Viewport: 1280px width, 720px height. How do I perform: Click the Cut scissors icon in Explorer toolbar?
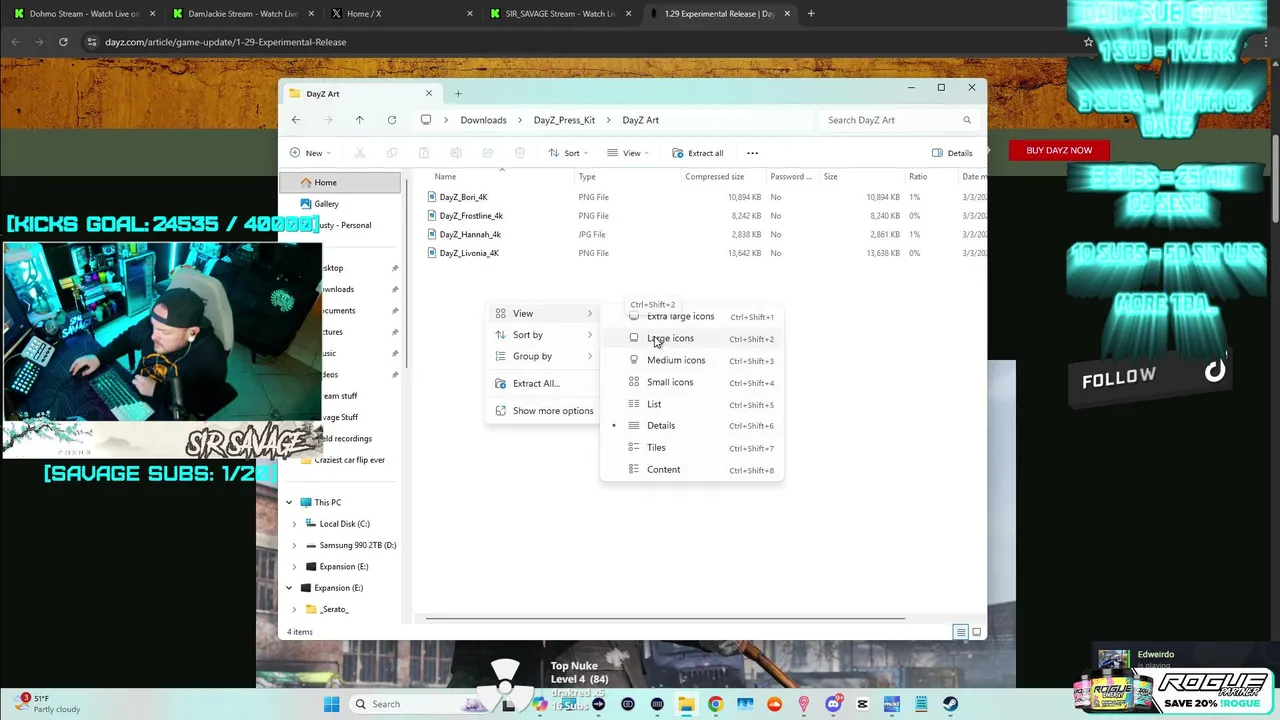(360, 153)
